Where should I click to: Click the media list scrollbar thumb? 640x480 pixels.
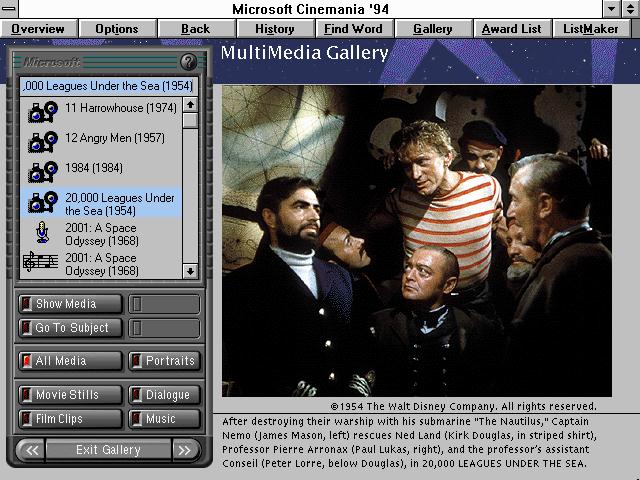click(x=190, y=121)
